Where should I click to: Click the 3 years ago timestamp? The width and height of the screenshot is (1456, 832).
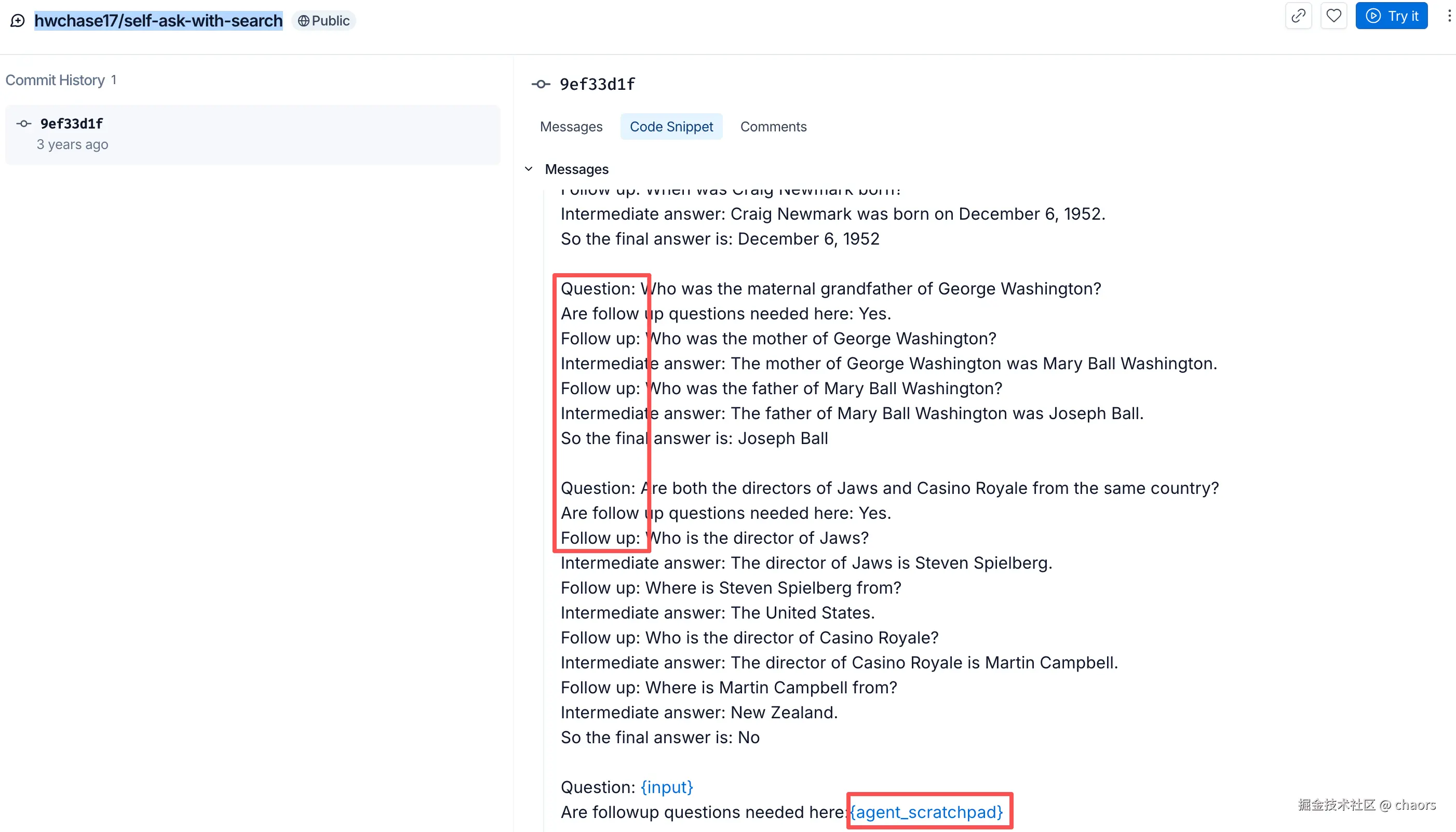click(73, 144)
